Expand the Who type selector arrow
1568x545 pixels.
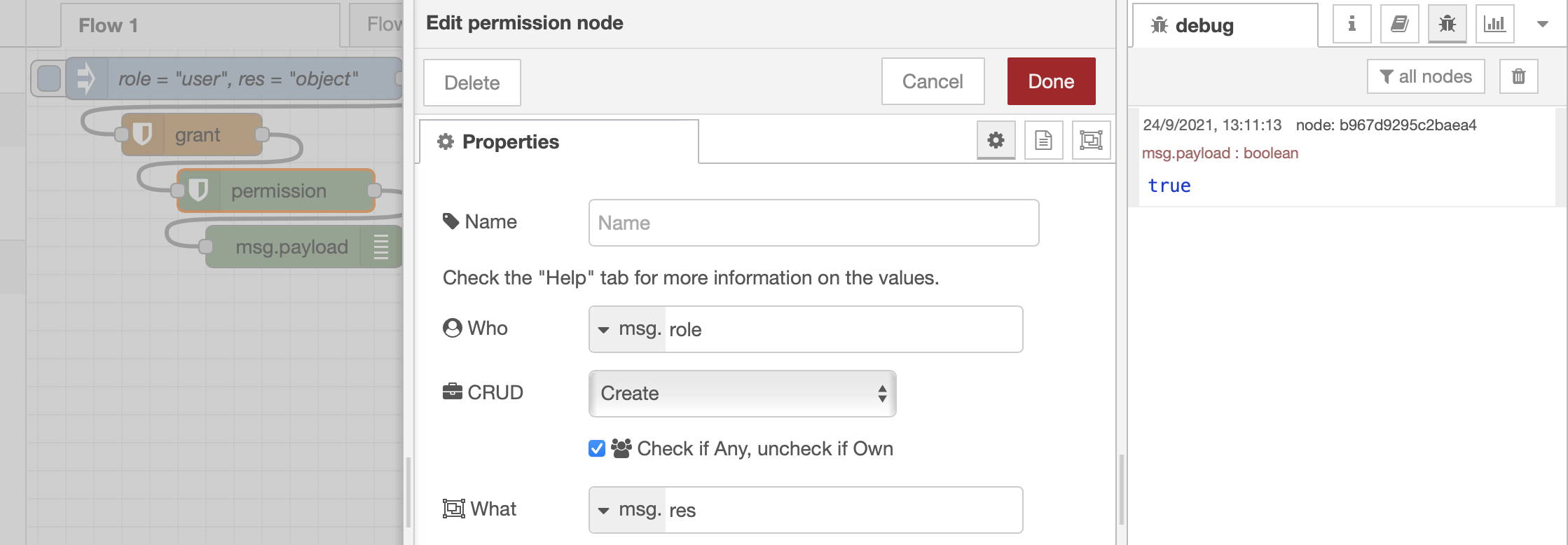[604, 329]
